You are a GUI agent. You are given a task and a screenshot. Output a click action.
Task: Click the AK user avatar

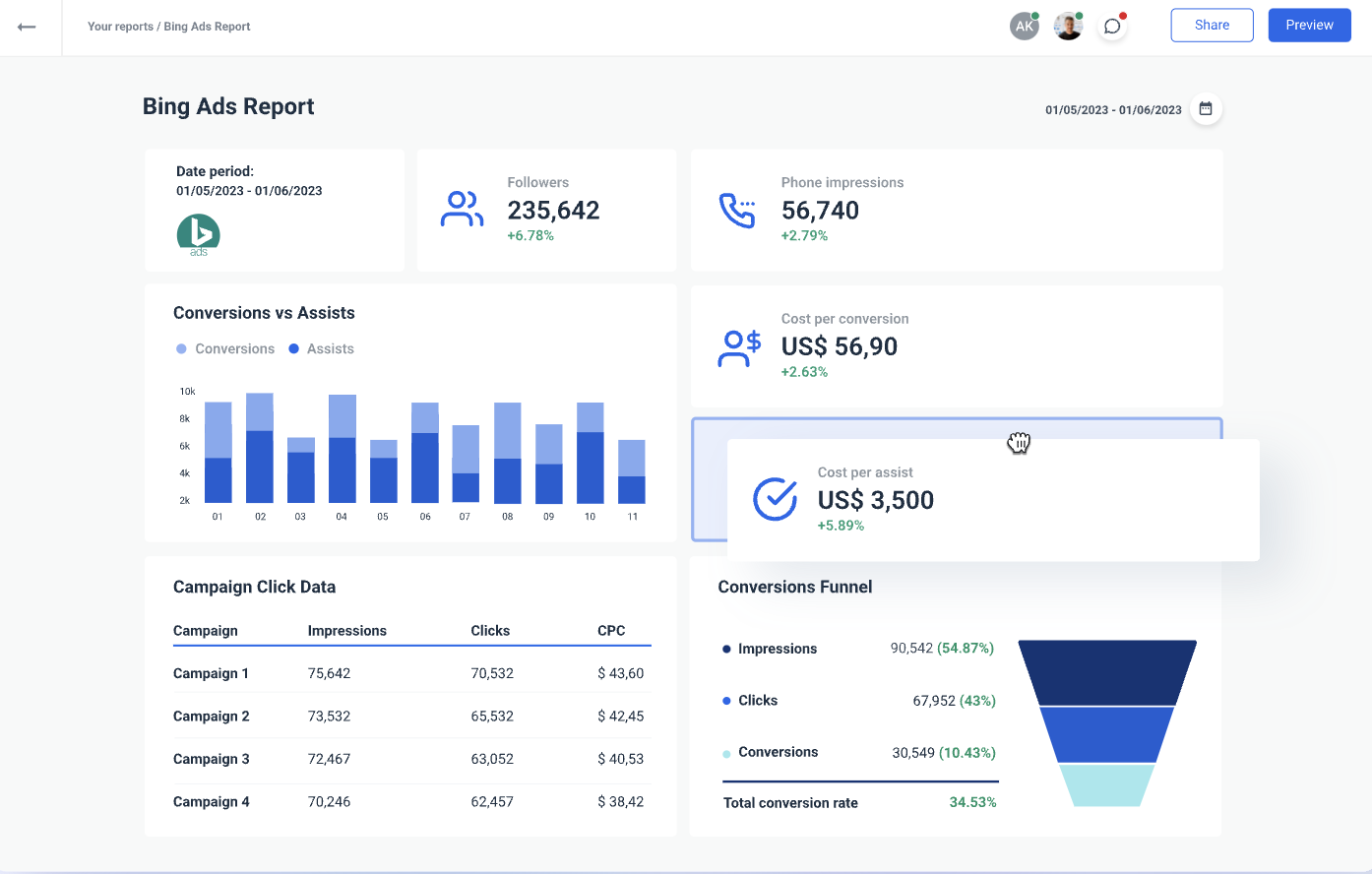click(1024, 27)
